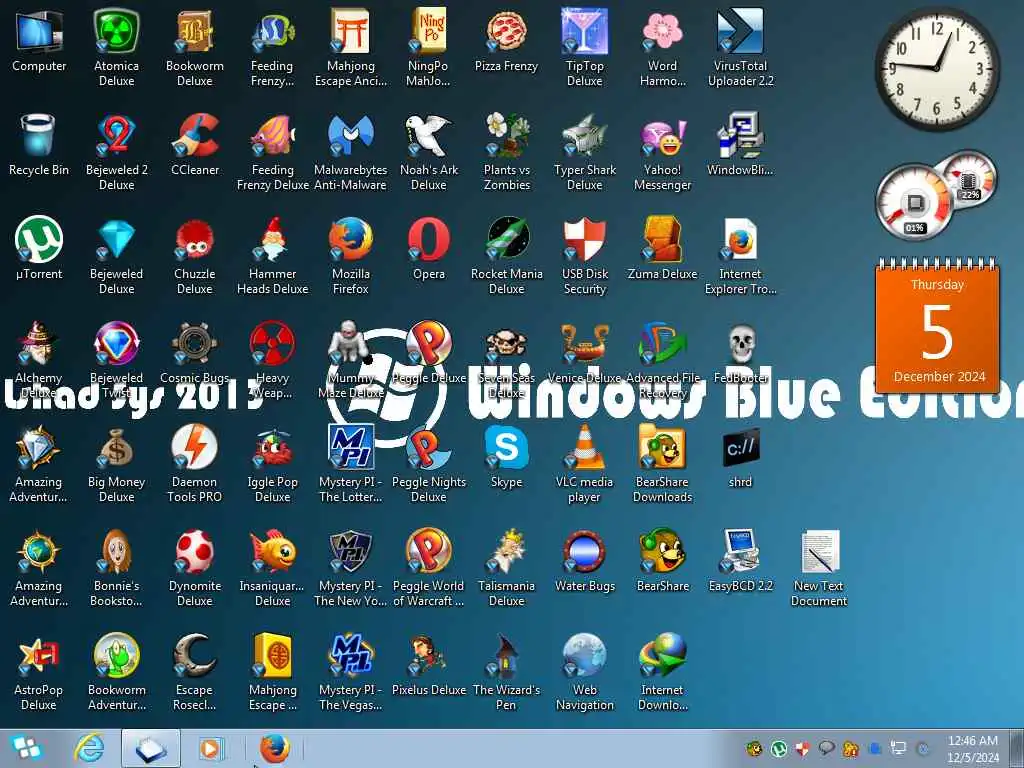The image size is (1024, 768).
Task: Click the Dynomite Deluxe egg icon
Action: coord(195,551)
